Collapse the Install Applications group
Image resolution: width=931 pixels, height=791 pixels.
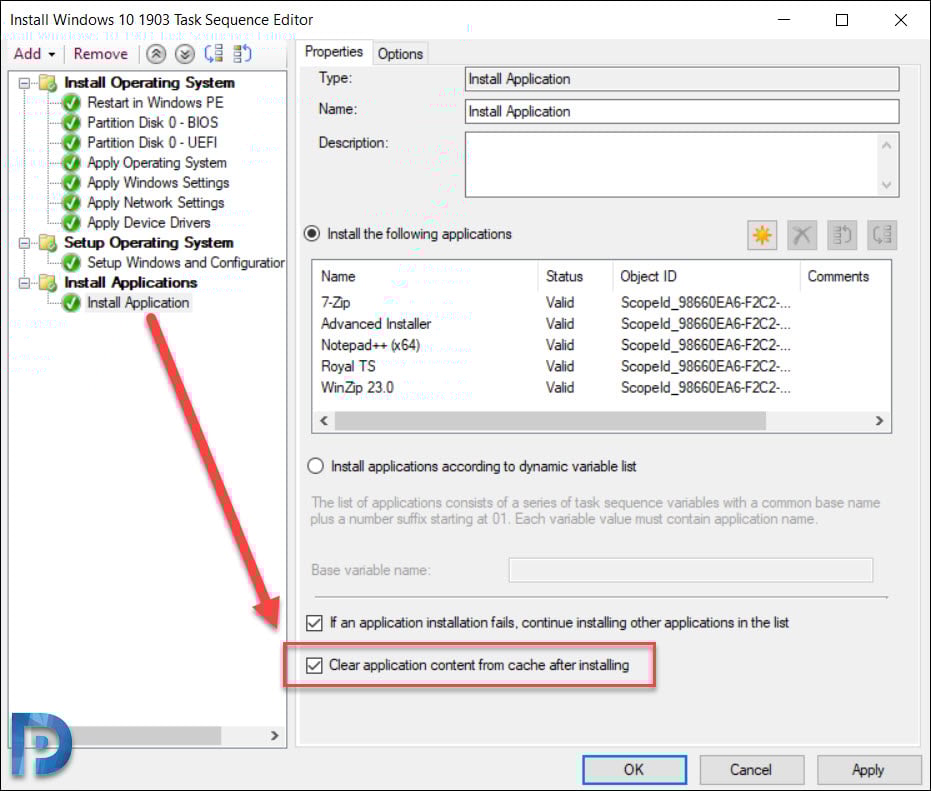coord(24,283)
